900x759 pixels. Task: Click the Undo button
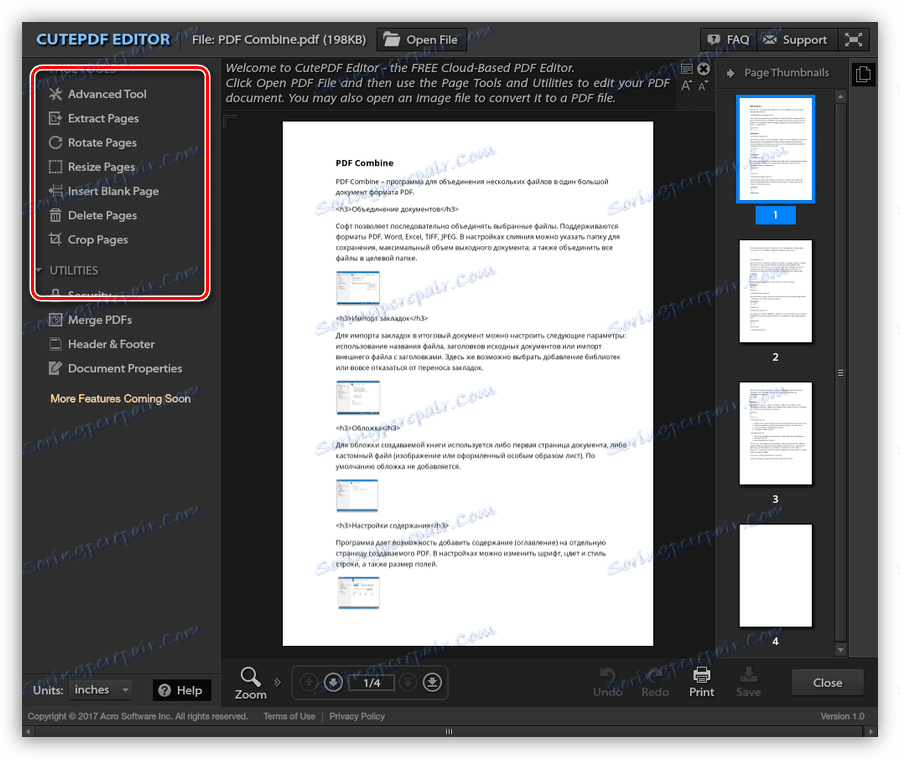tap(607, 683)
